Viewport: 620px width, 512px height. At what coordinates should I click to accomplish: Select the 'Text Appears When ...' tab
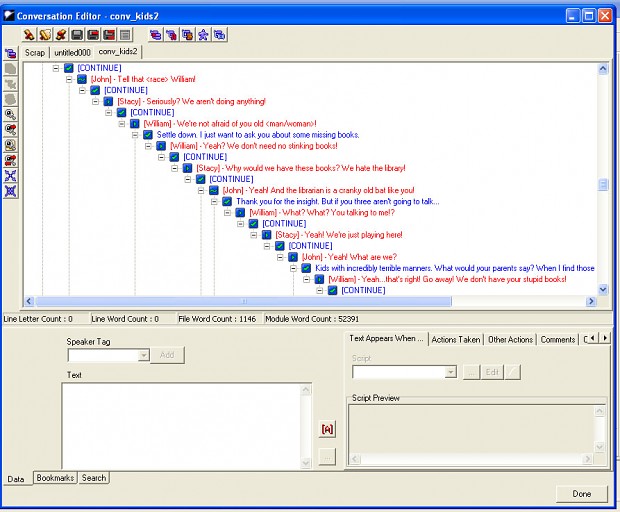(x=386, y=338)
